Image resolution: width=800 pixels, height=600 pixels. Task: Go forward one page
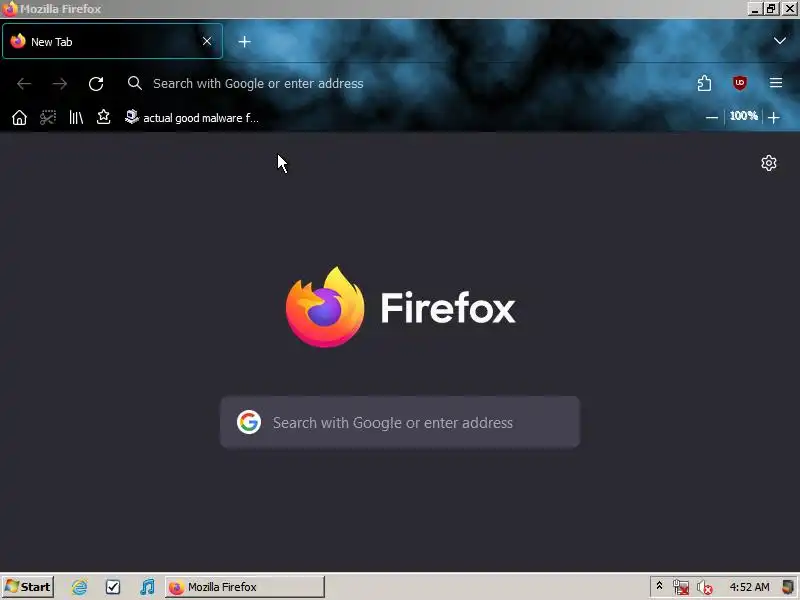pyautogui.click(x=60, y=83)
